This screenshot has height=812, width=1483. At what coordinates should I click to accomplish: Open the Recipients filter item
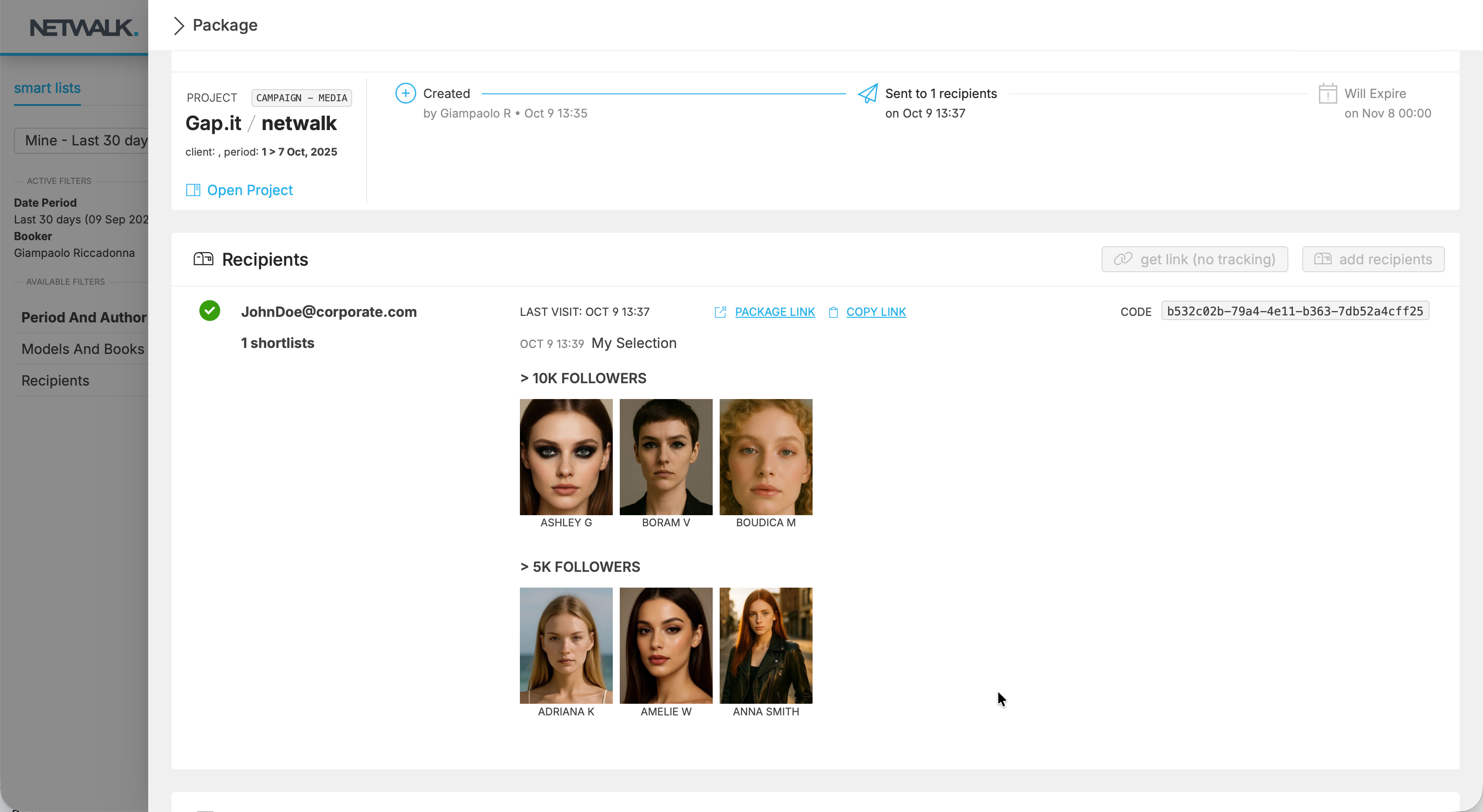point(55,380)
